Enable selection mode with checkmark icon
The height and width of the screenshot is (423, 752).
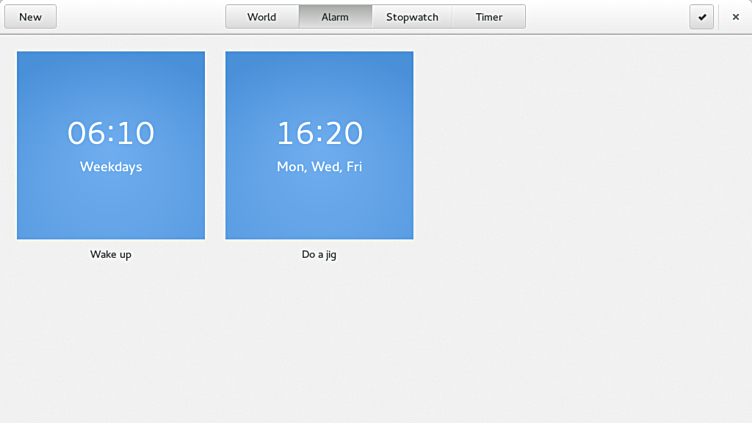(702, 17)
